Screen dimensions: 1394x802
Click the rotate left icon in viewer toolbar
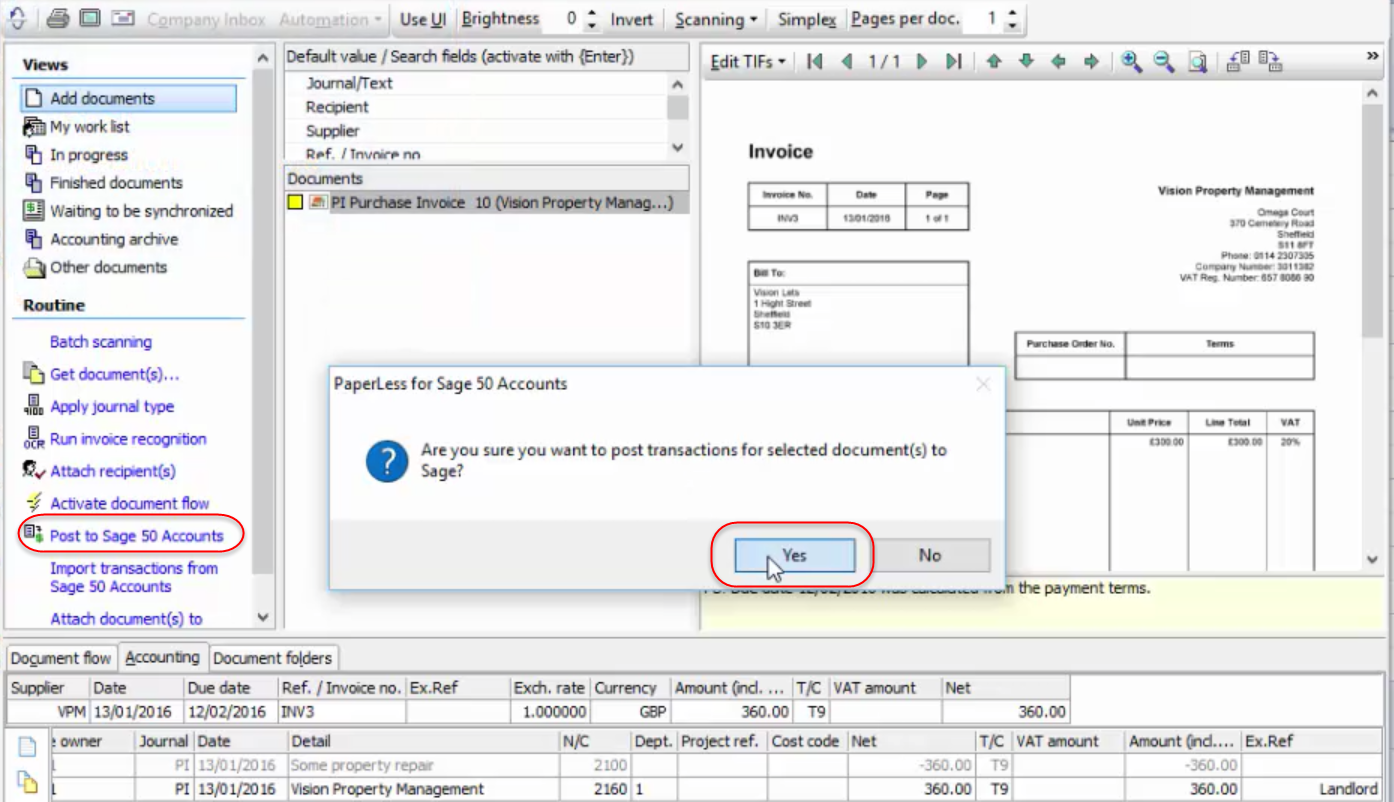pos(1238,61)
